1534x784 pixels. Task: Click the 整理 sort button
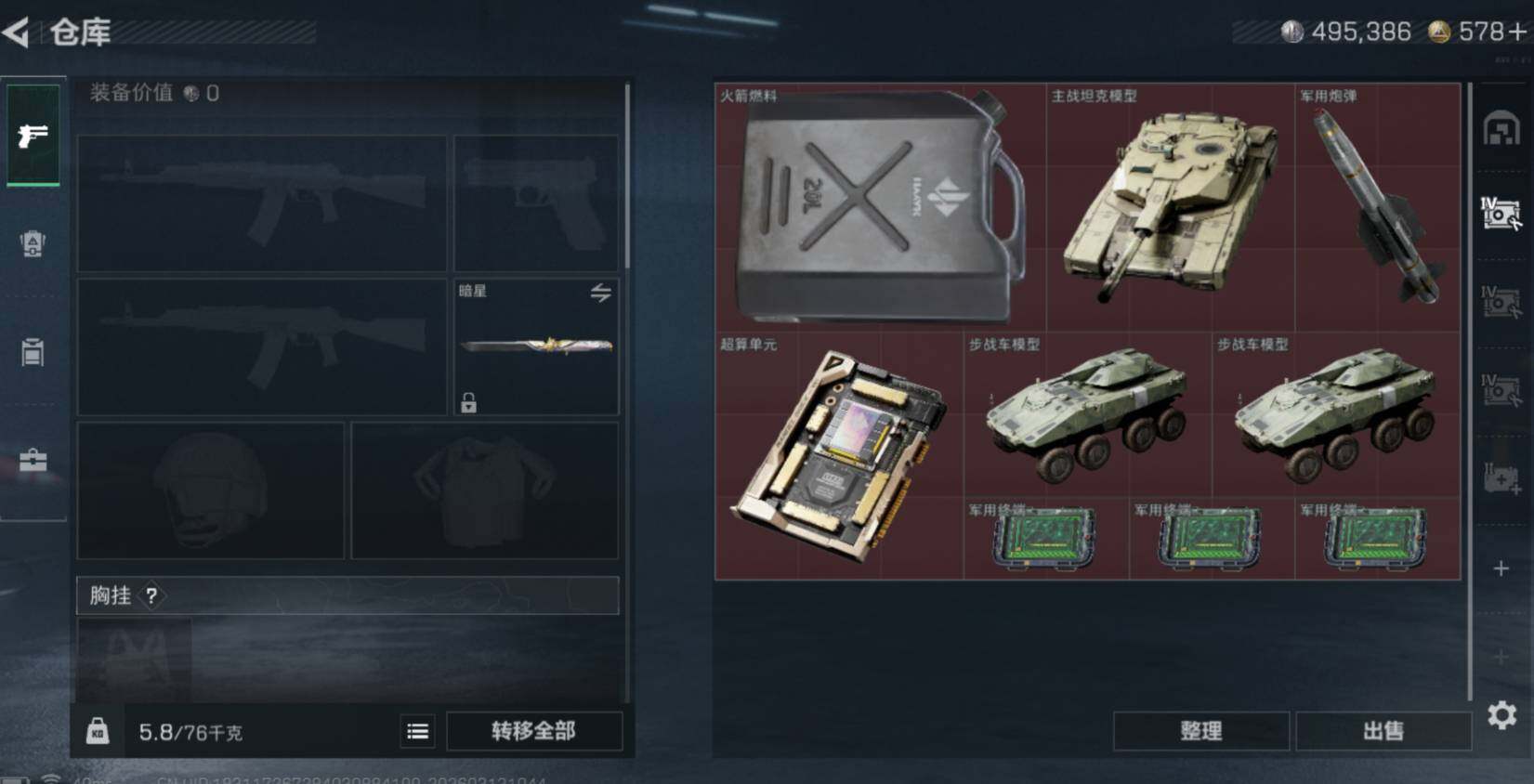click(x=1200, y=731)
